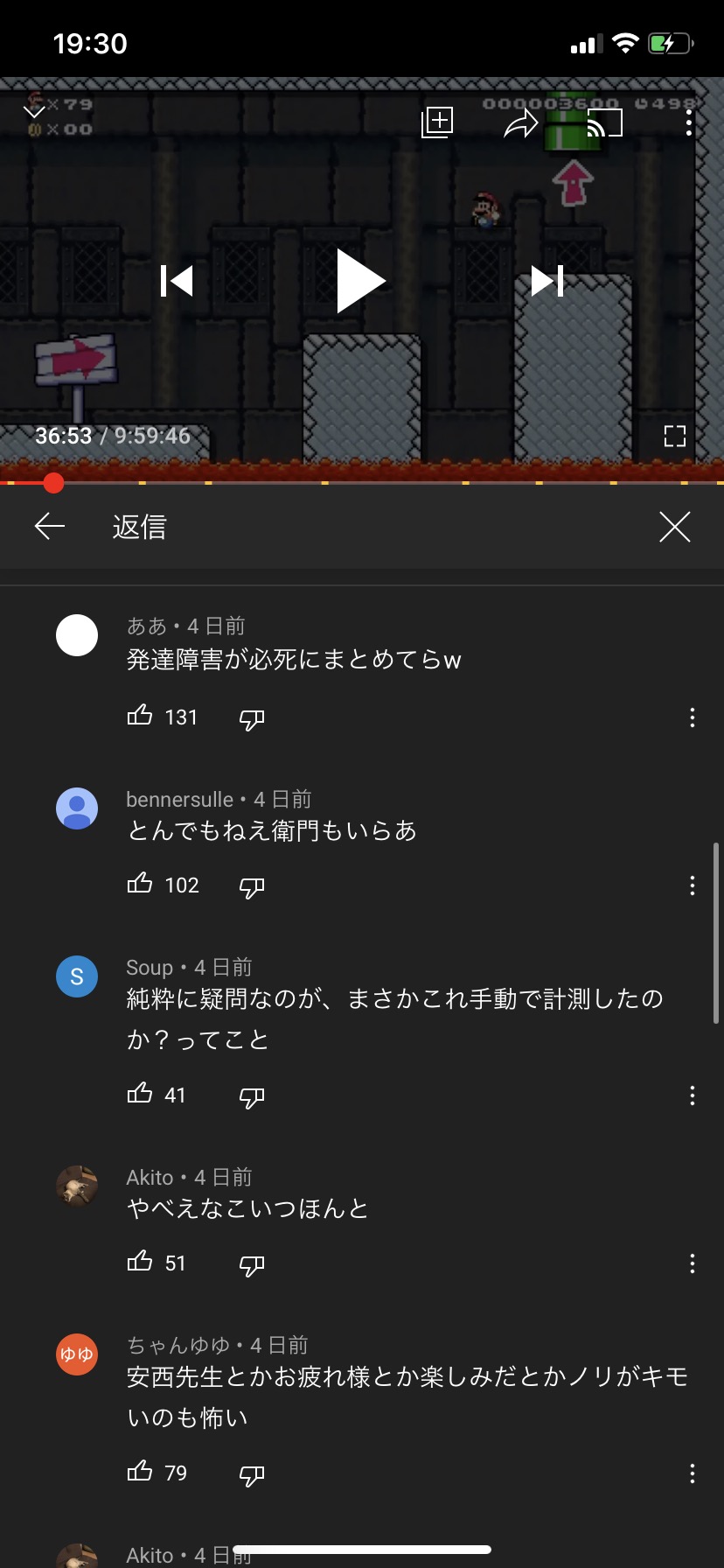Like the comment by ああ
This screenshot has width=724, height=1568.
click(140, 716)
